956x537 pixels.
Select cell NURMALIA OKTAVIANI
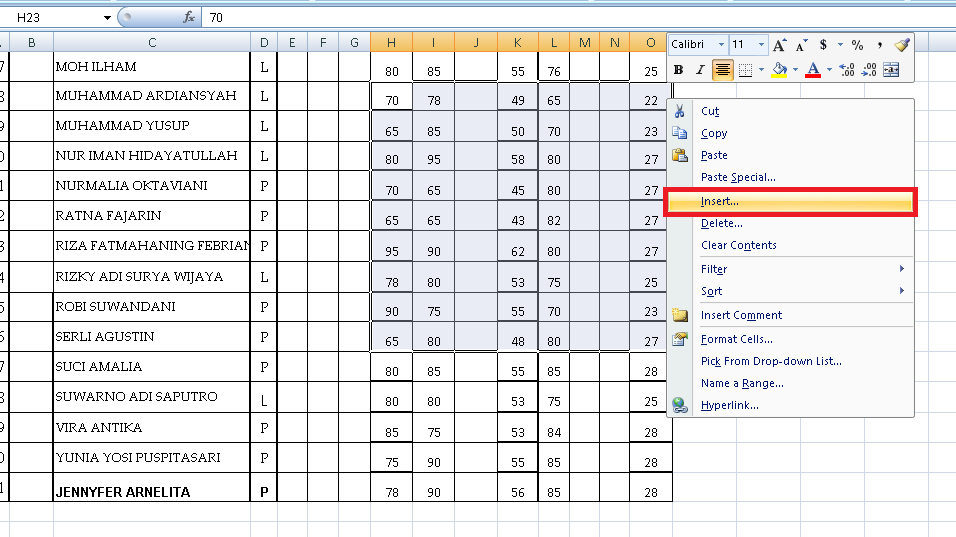click(x=152, y=185)
